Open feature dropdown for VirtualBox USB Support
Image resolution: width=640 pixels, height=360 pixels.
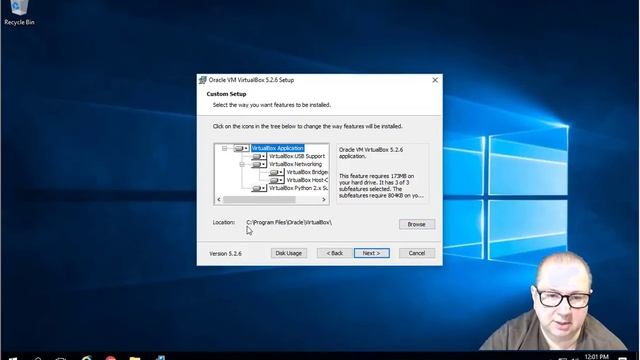point(259,156)
